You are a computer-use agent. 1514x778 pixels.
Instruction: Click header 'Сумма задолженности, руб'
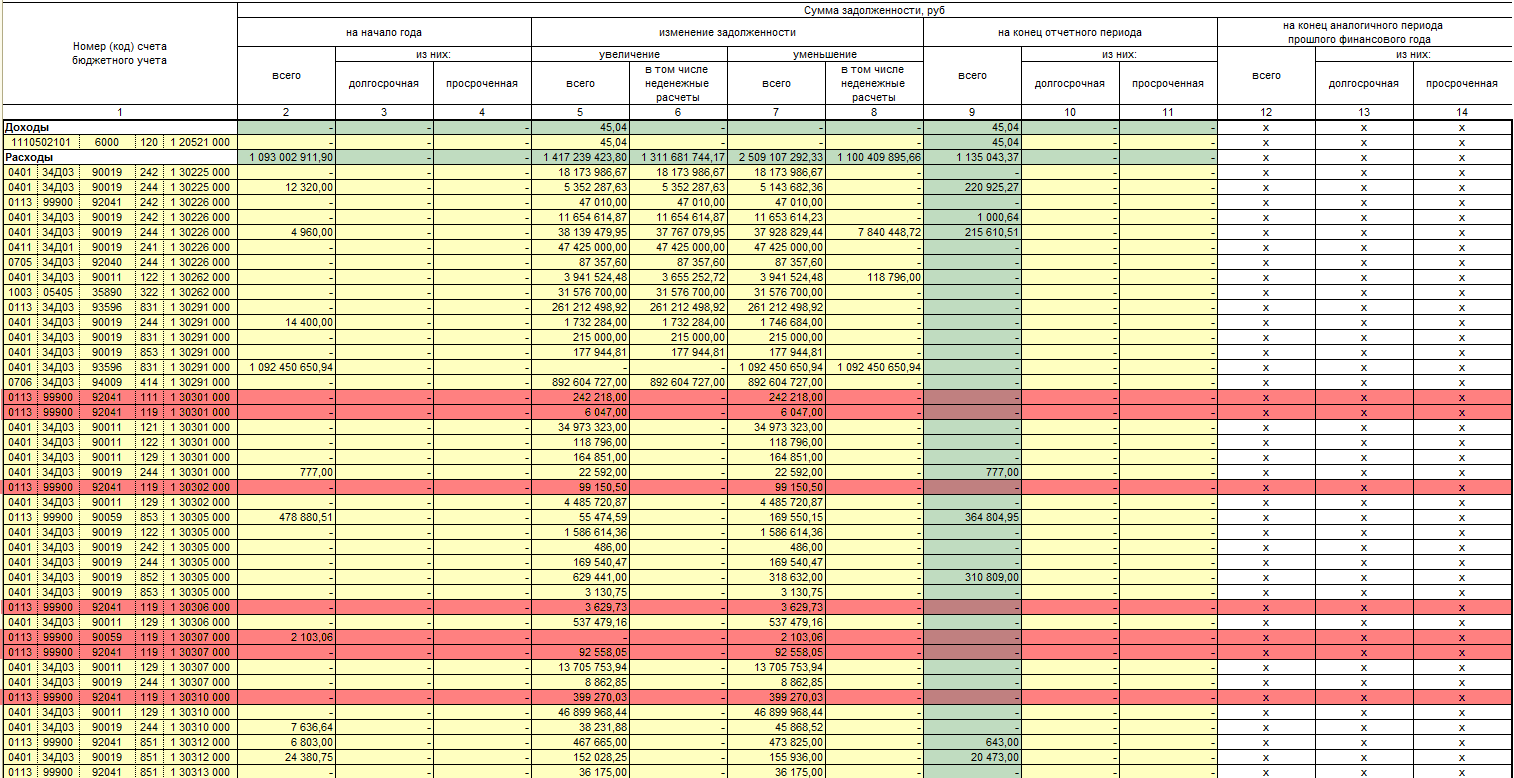(875, 10)
